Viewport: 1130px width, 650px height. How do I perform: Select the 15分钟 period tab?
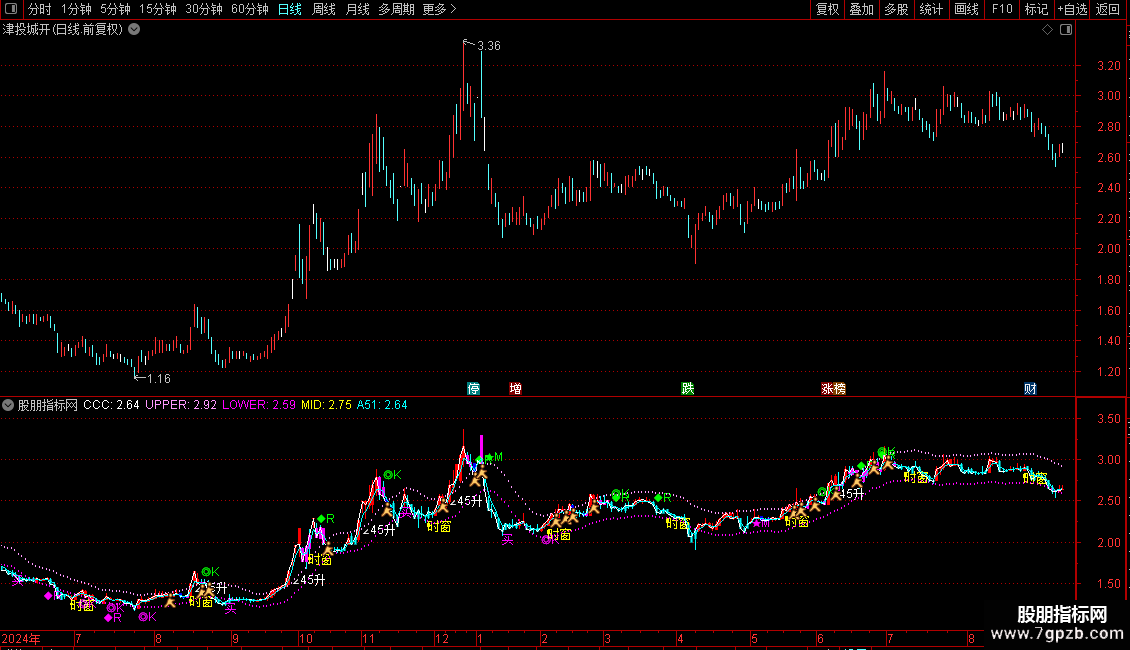point(157,9)
